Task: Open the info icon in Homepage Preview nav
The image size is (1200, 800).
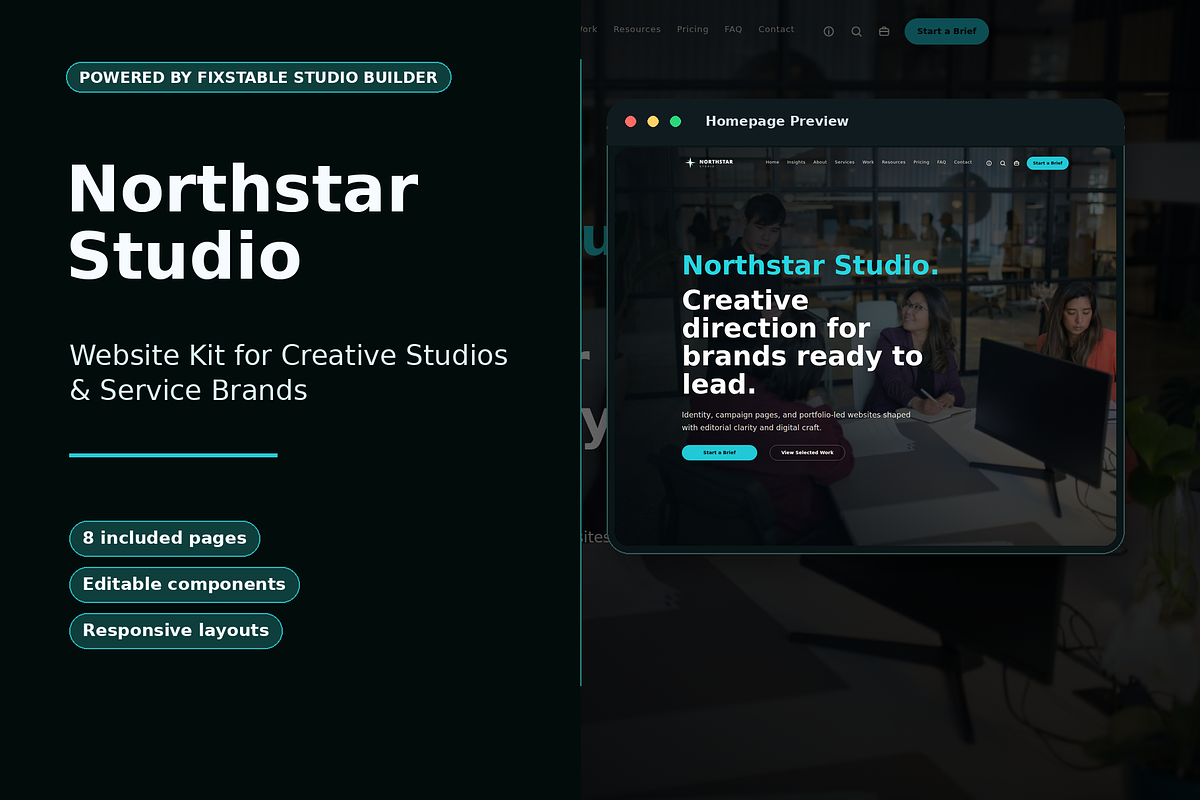Action: pos(989,163)
